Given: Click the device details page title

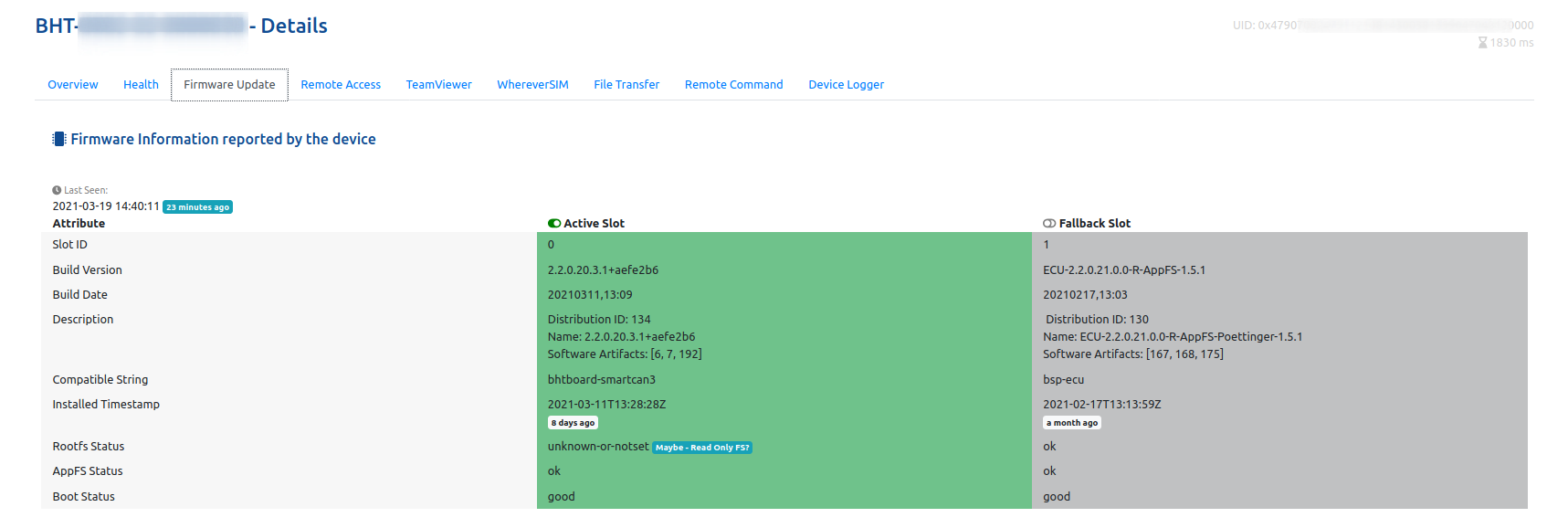Looking at the screenshot, I should click(181, 26).
